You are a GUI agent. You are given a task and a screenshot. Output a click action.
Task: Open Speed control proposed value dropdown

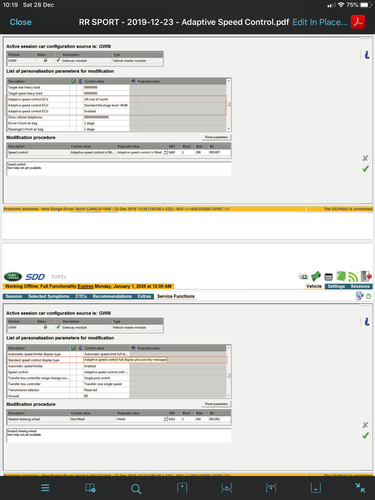click(165, 152)
